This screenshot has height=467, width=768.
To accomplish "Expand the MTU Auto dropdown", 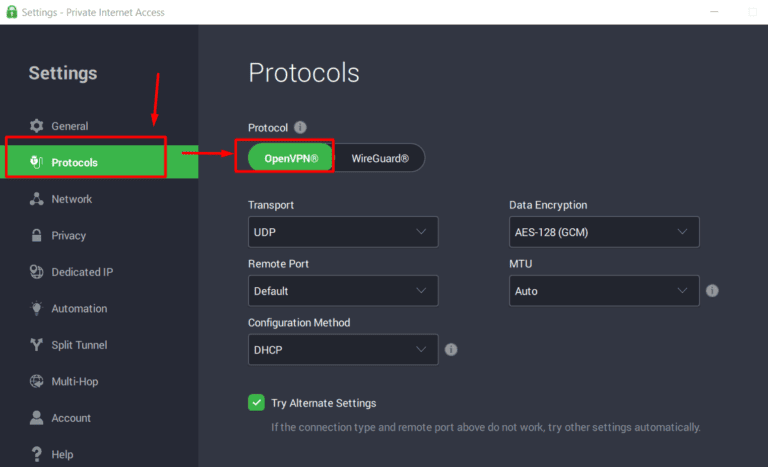I will pyautogui.click(x=603, y=291).
